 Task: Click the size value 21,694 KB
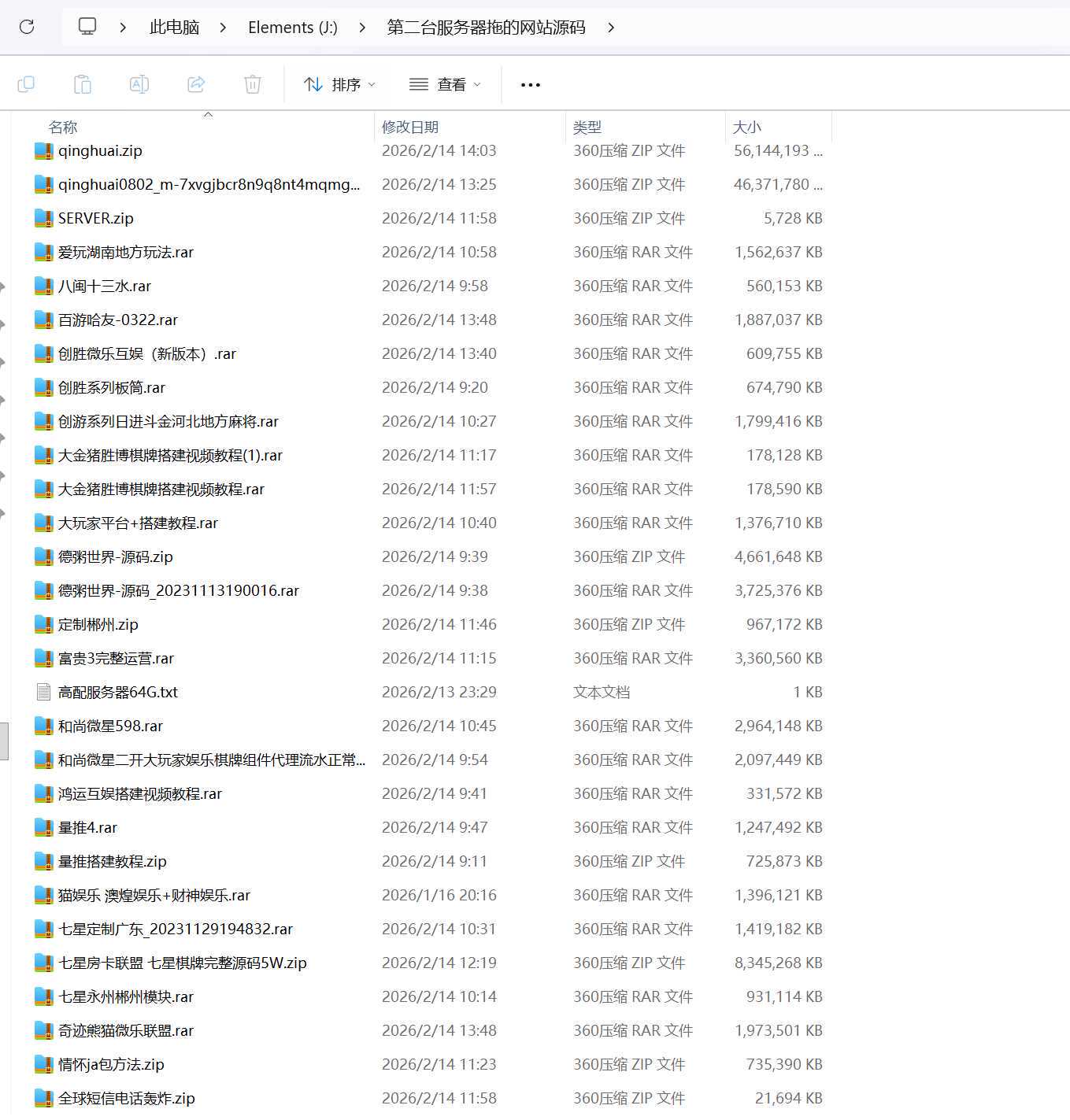(789, 1099)
